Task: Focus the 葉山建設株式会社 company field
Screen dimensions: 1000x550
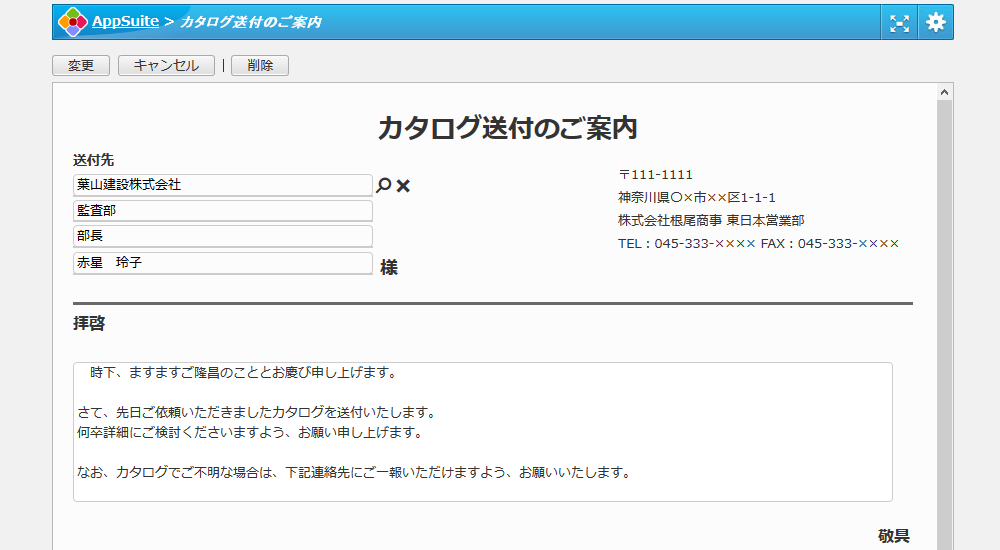Action: [x=222, y=185]
